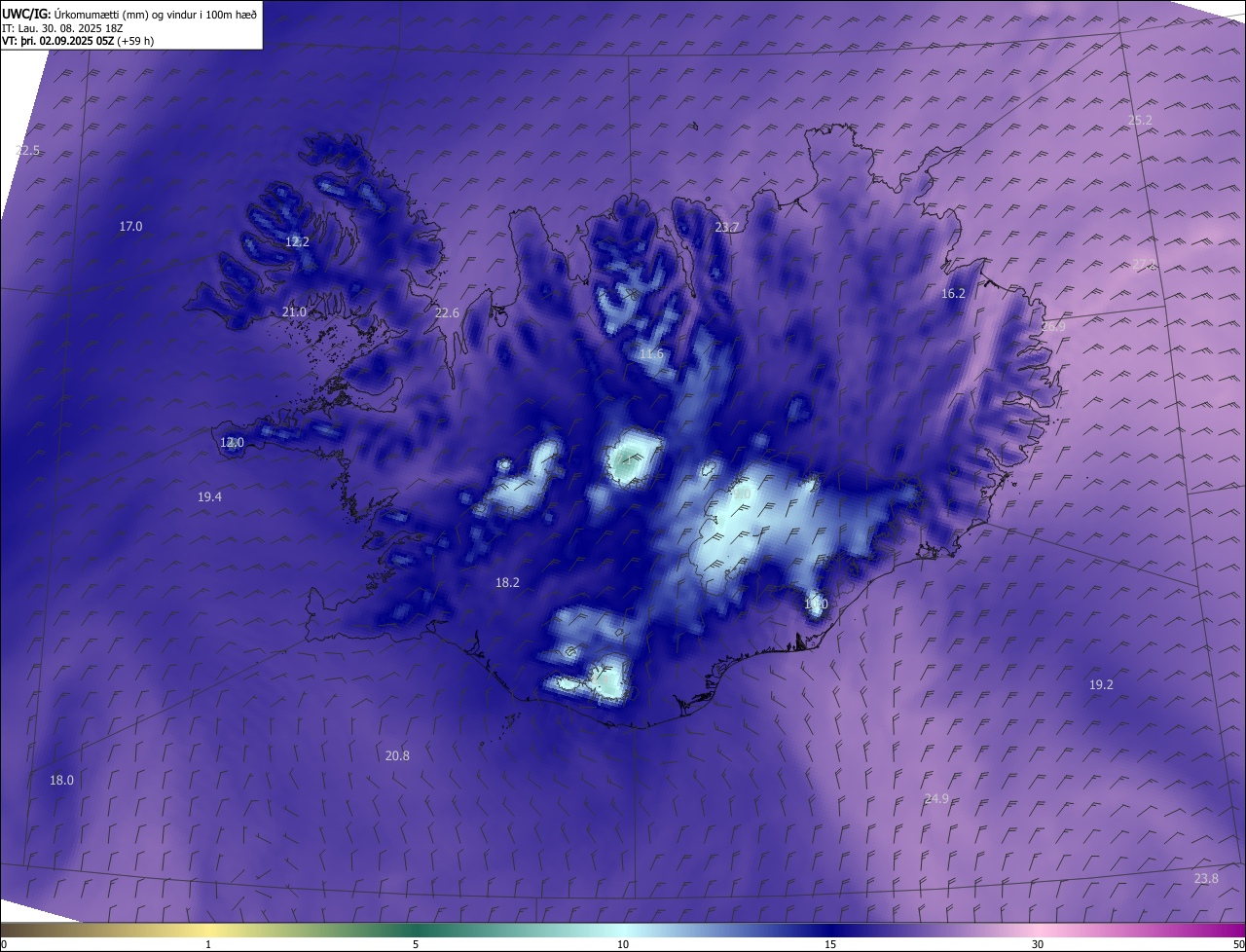The height and width of the screenshot is (952, 1246).
Task: Click the 16.2 map value label
Action: click(x=953, y=294)
